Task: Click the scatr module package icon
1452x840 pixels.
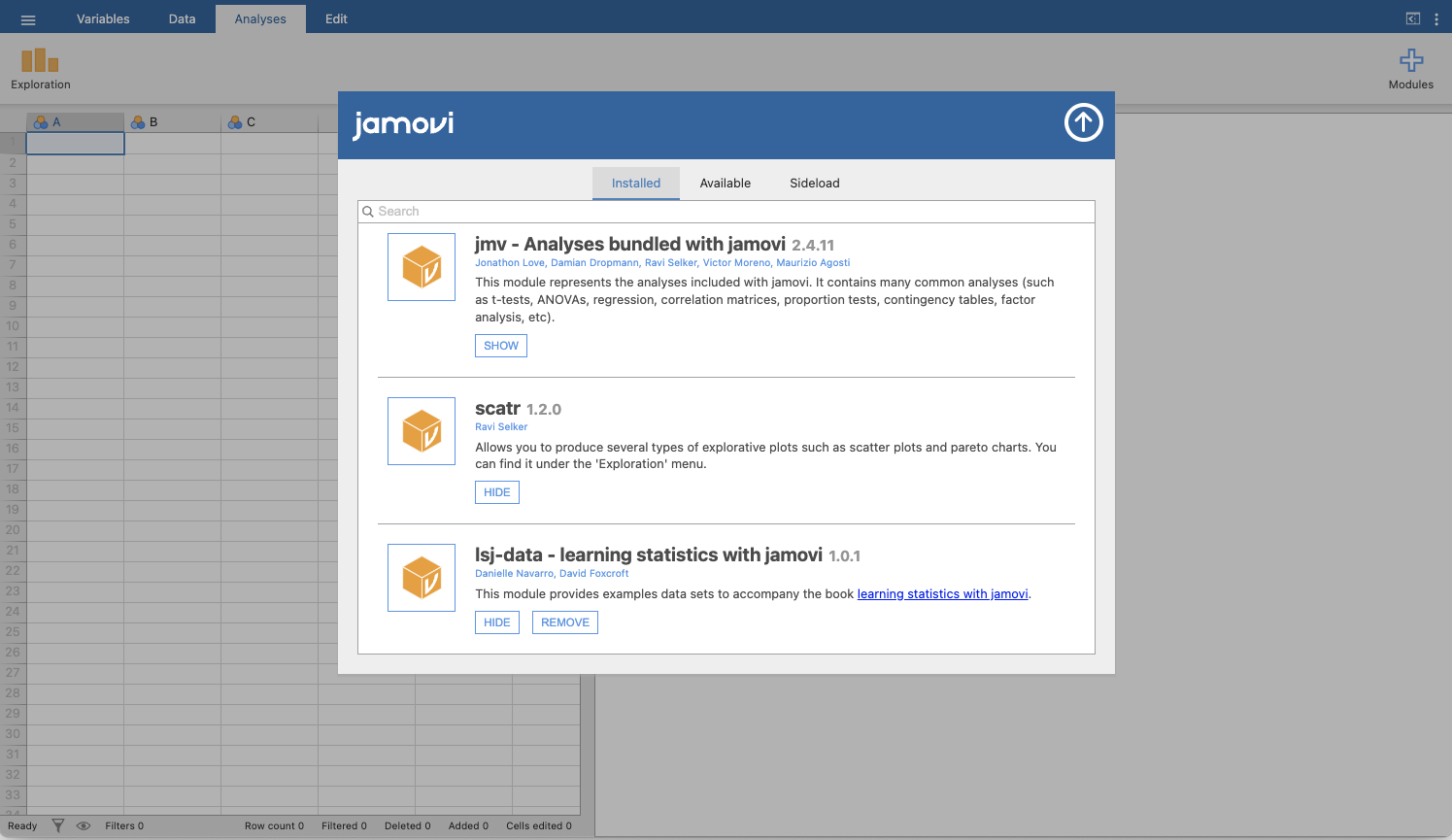Action: point(422,431)
